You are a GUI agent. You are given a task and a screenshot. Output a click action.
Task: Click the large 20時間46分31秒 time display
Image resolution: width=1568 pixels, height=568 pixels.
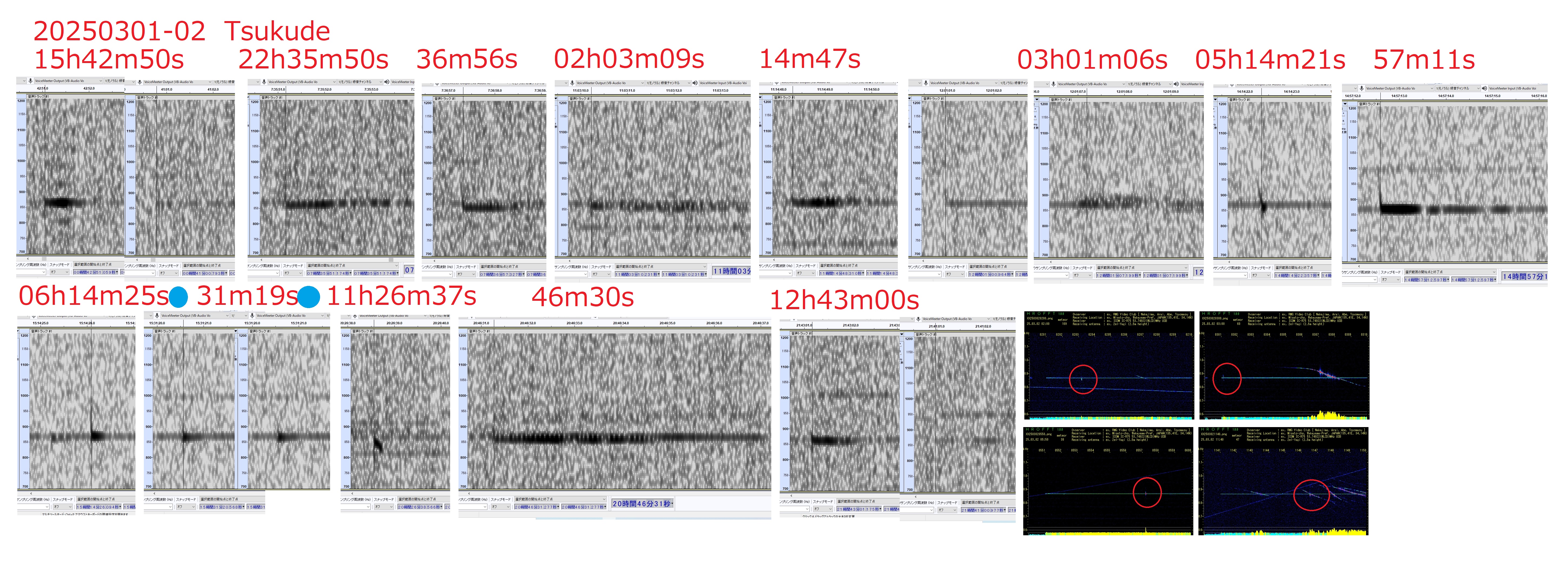click(x=642, y=503)
